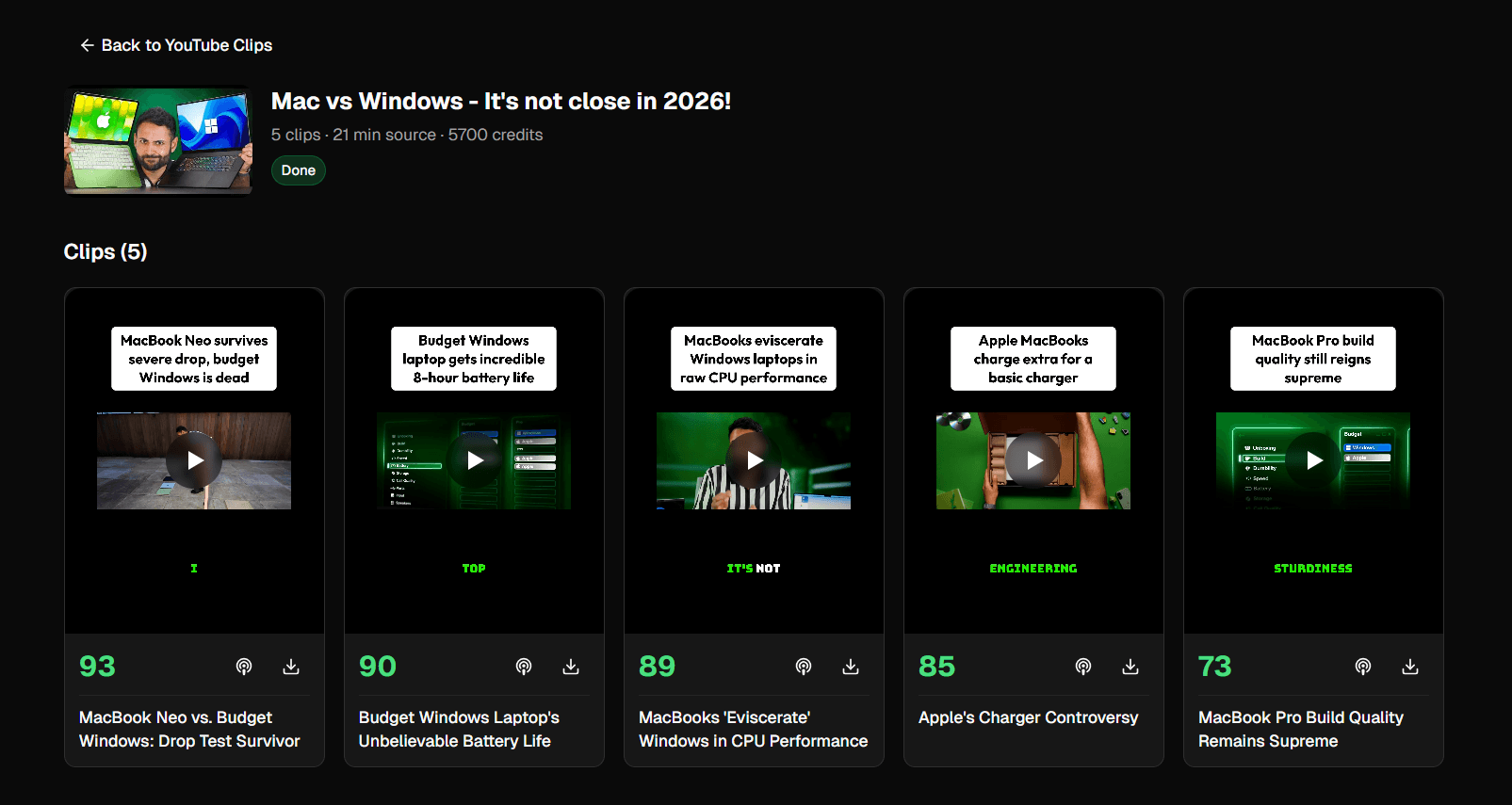Click publish icon on CPU Performance clip

click(x=804, y=667)
